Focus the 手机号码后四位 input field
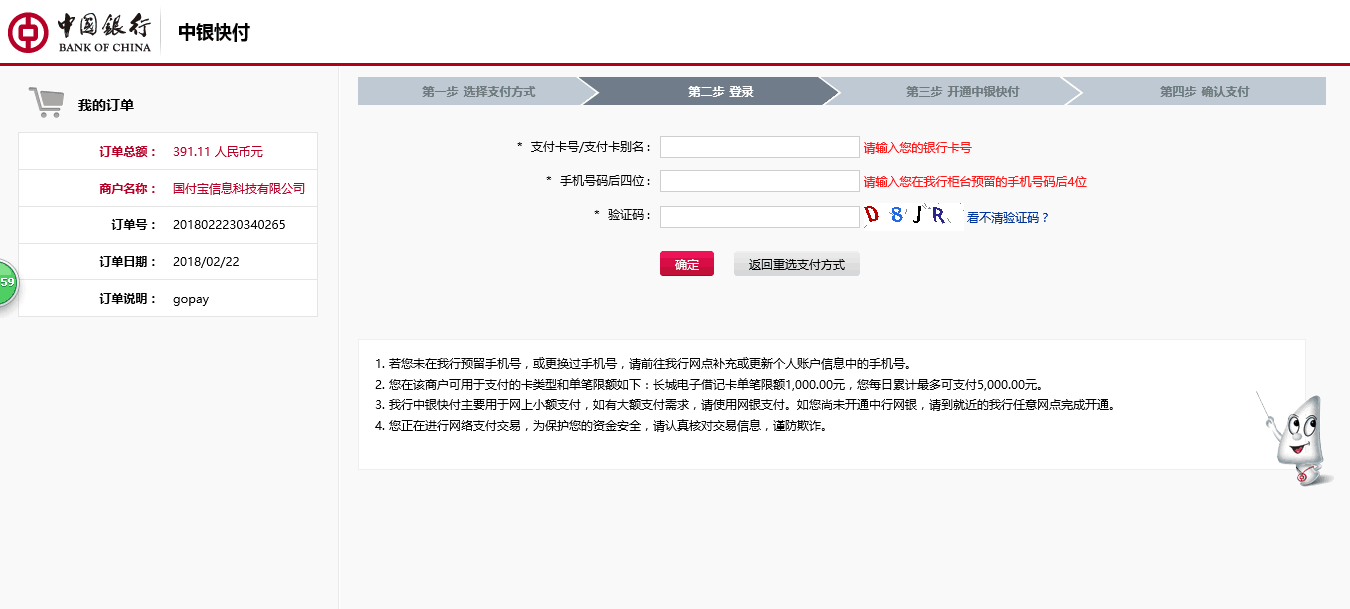This screenshot has width=1350, height=609. 759,181
